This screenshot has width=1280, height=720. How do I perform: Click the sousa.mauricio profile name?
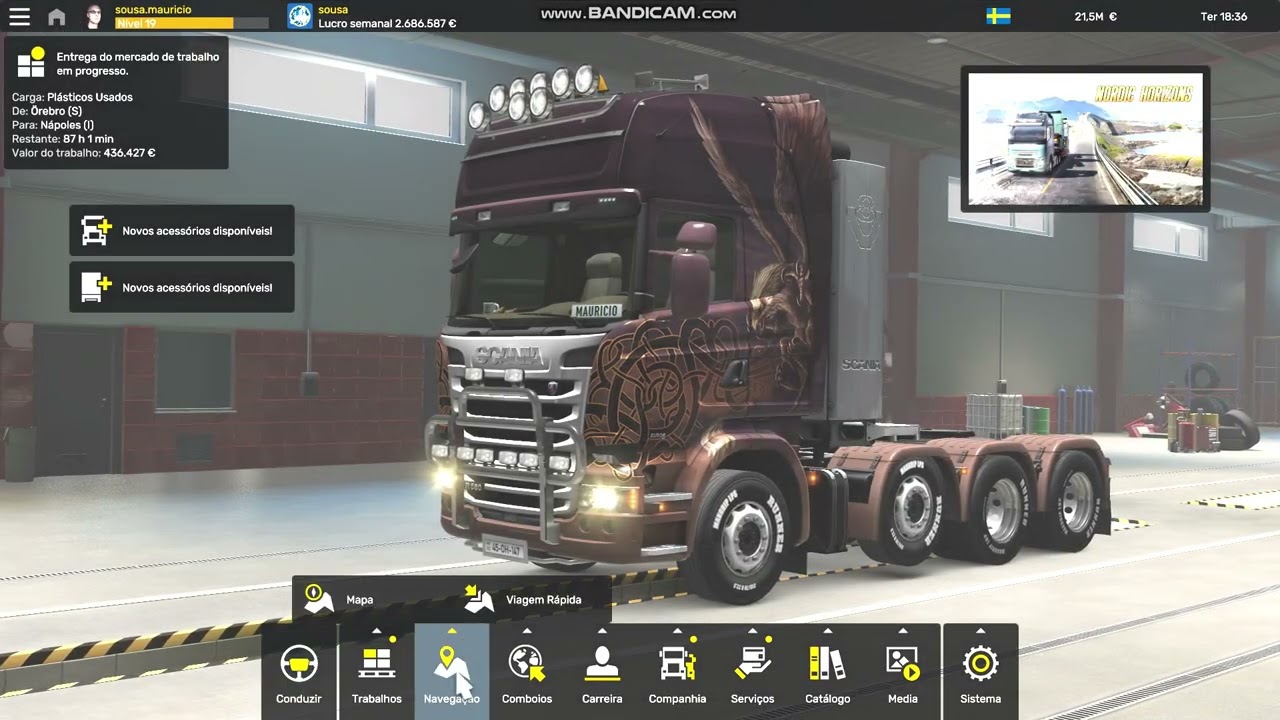pyautogui.click(x=153, y=9)
